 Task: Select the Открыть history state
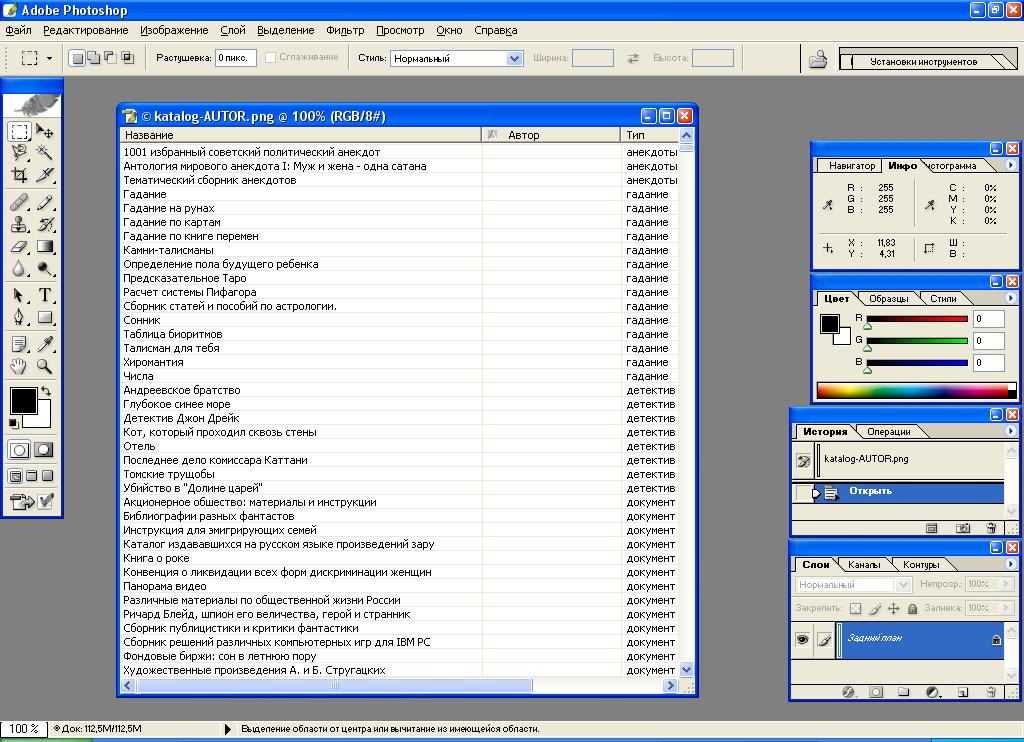[x=898, y=492]
